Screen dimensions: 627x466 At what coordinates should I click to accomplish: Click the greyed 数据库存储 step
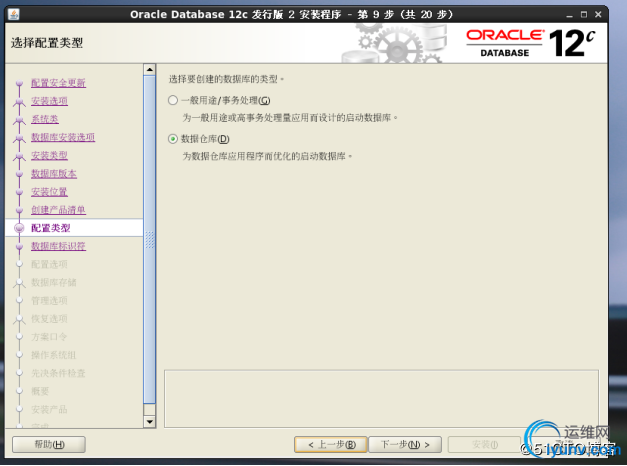tap(54, 282)
